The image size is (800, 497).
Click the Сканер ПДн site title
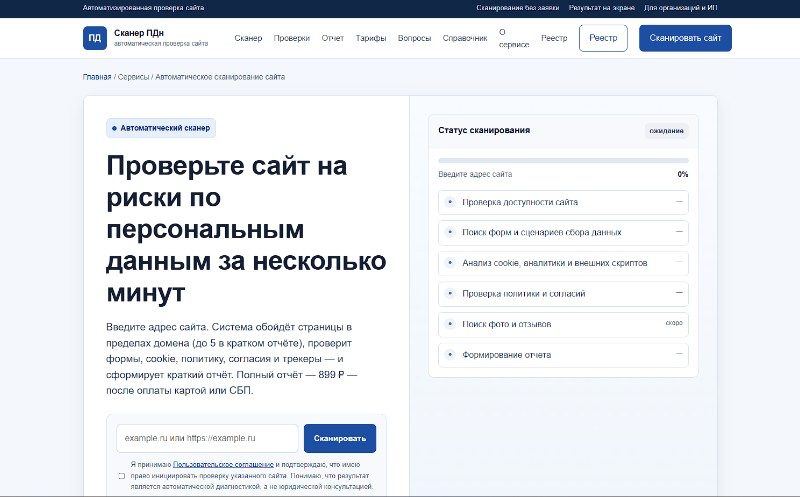[139, 33]
